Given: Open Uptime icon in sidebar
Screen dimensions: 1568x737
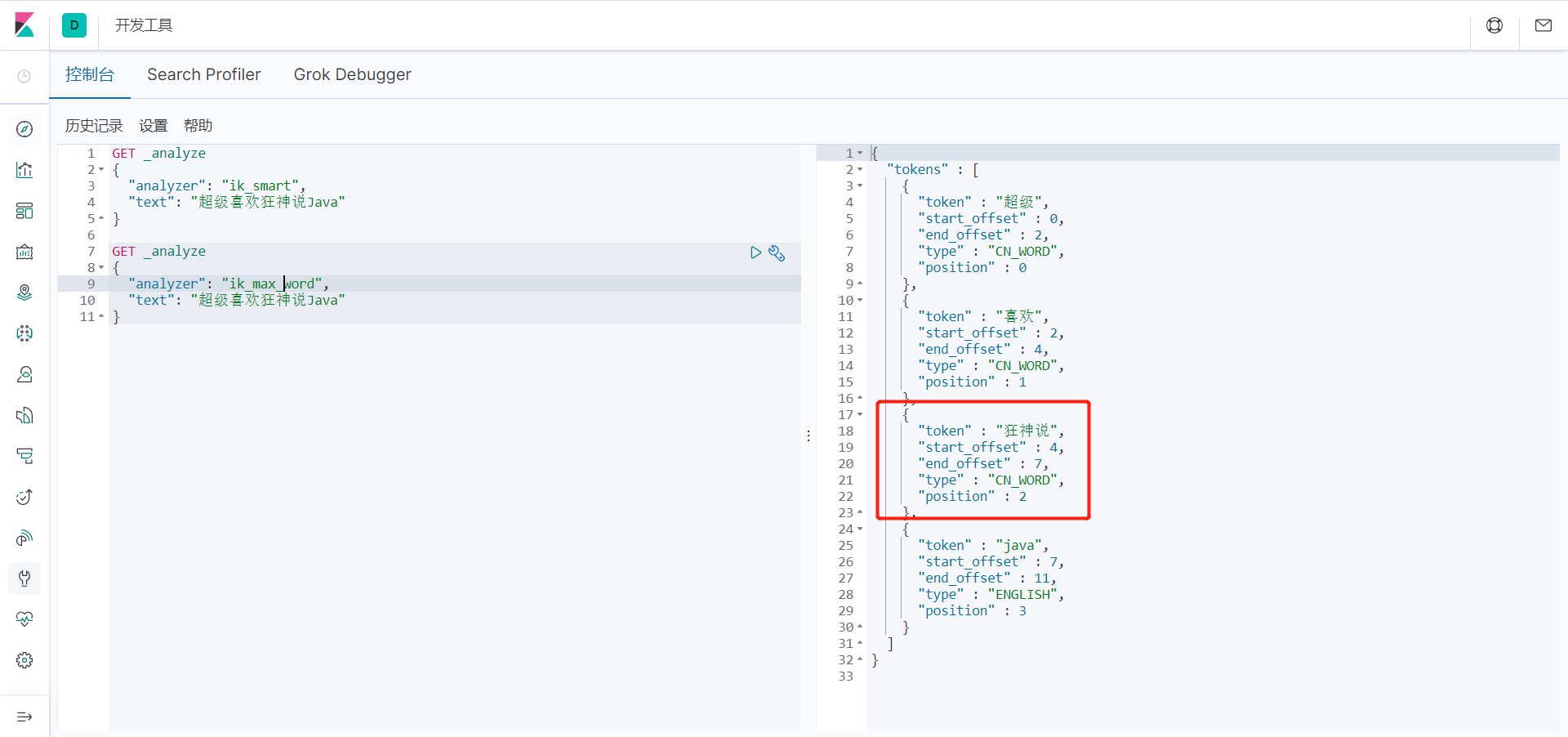Looking at the screenshot, I should (x=24, y=497).
